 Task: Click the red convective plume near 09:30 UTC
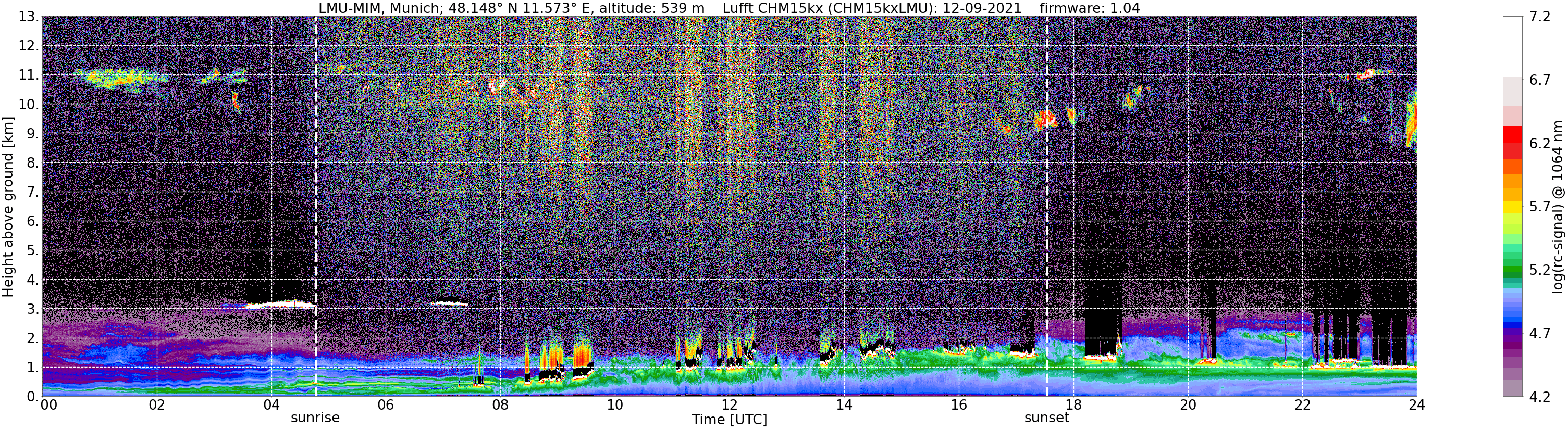click(x=583, y=355)
